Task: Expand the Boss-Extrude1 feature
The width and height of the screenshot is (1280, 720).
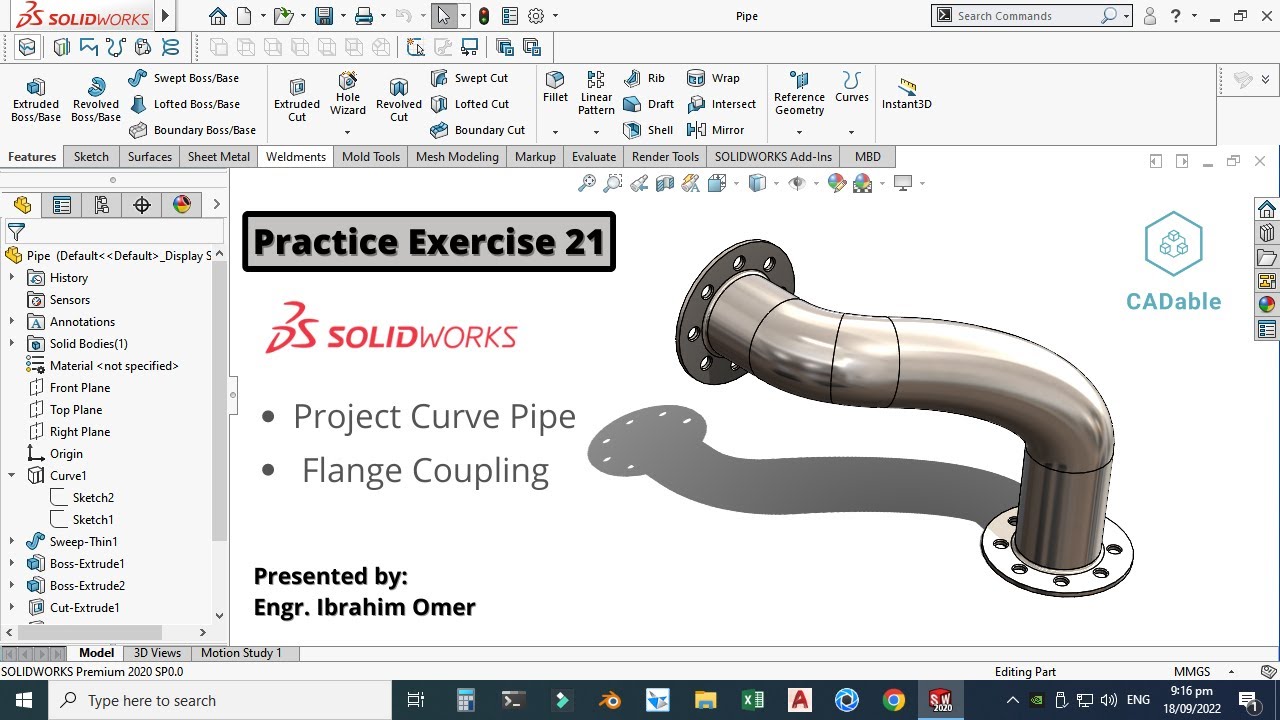Action: click(12, 564)
